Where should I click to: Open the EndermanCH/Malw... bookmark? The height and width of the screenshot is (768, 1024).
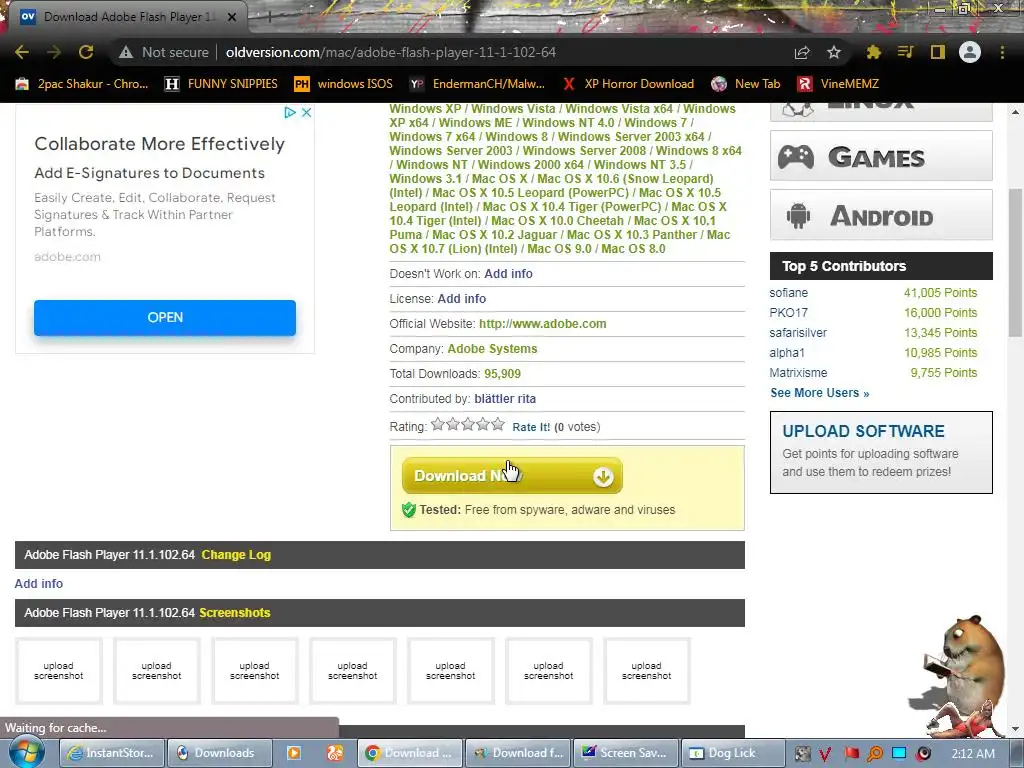click(477, 84)
